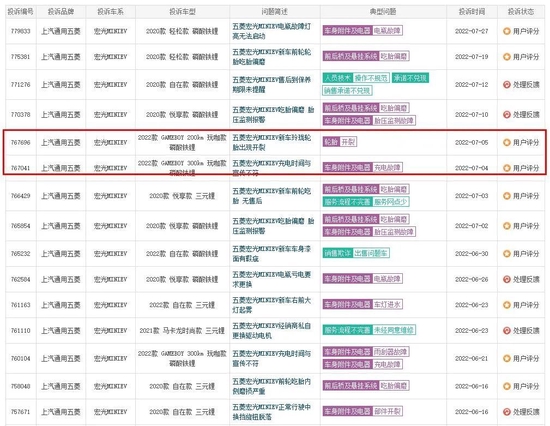Click the 处理反馈 status icon for complaint 771276
The height and width of the screenshot is (426, 550).
[x=507, y=85]
